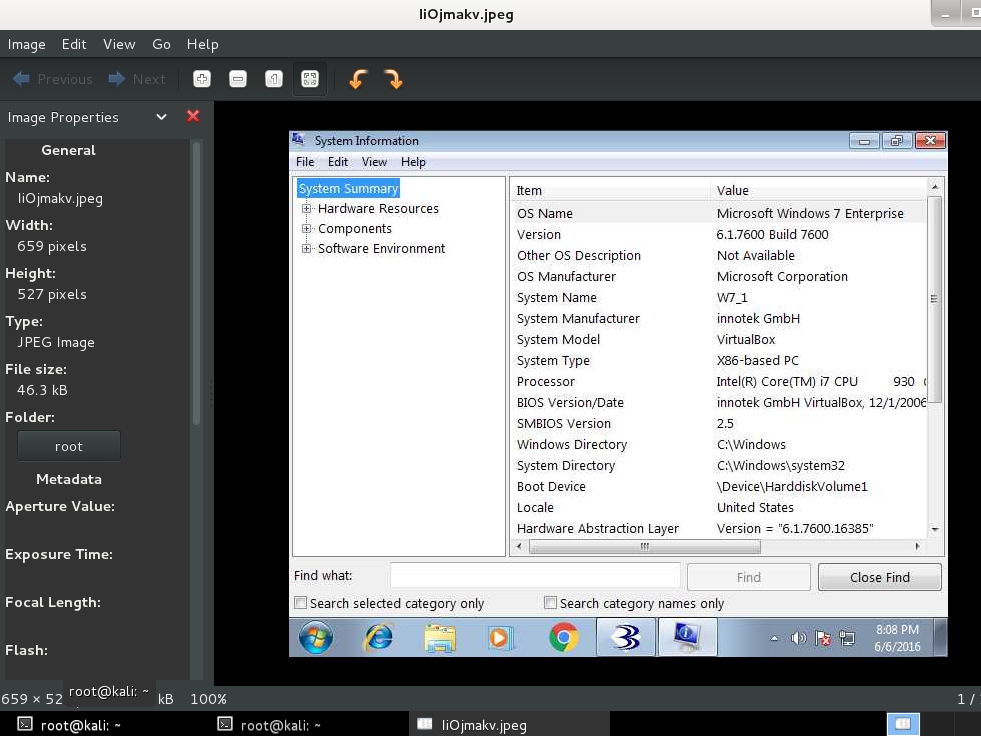The height and width of the screenshot is (736, 981).
Task: Open the Image menu
Action: [26, 44]
